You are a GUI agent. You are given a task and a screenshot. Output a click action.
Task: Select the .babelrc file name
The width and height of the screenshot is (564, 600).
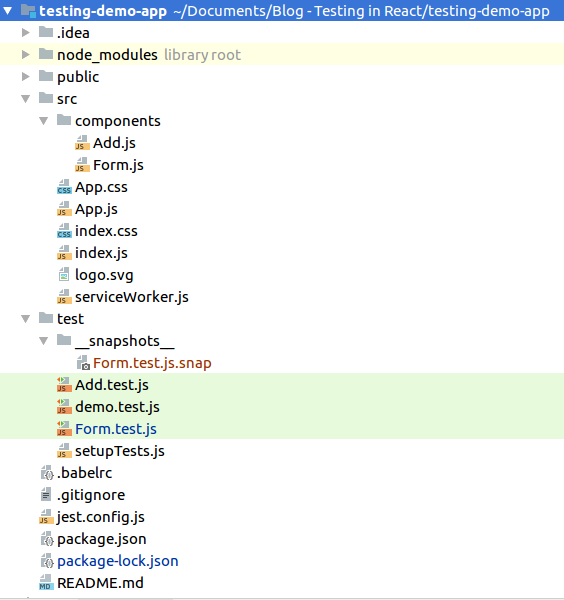tap(85, 473)
